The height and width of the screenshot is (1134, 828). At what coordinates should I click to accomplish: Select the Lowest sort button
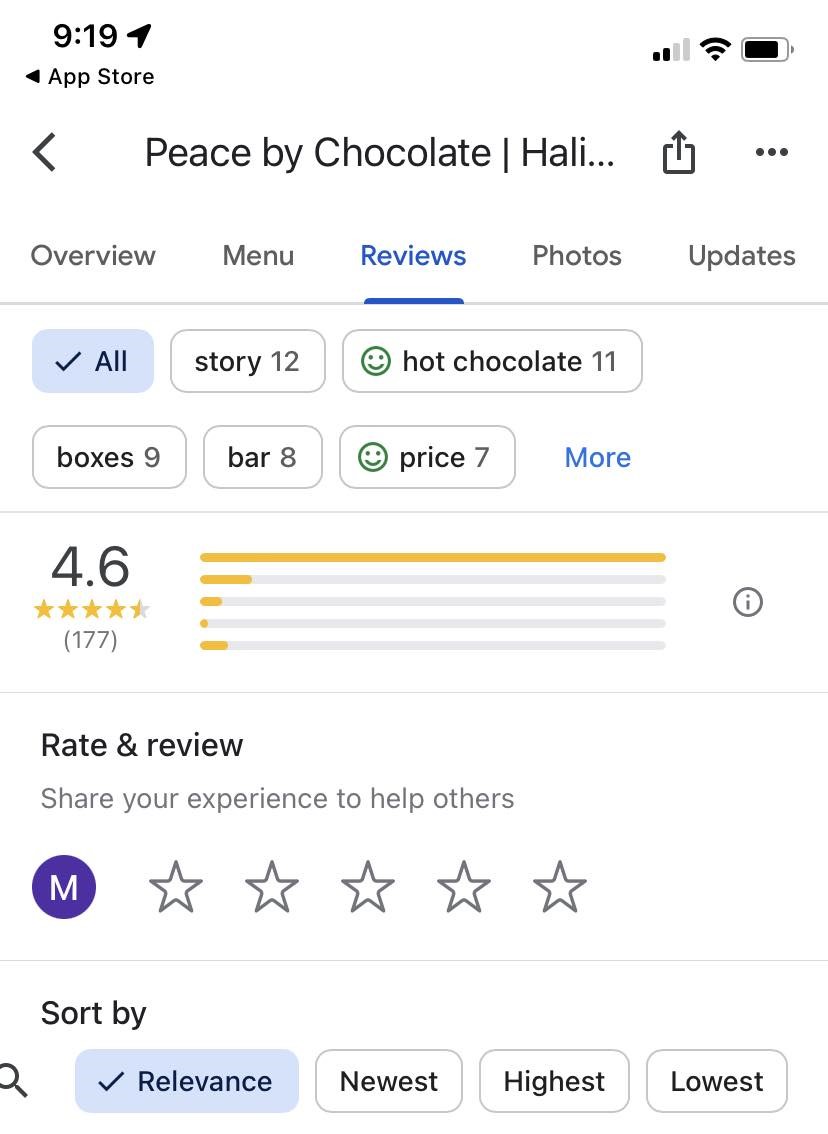point(716,1081)
